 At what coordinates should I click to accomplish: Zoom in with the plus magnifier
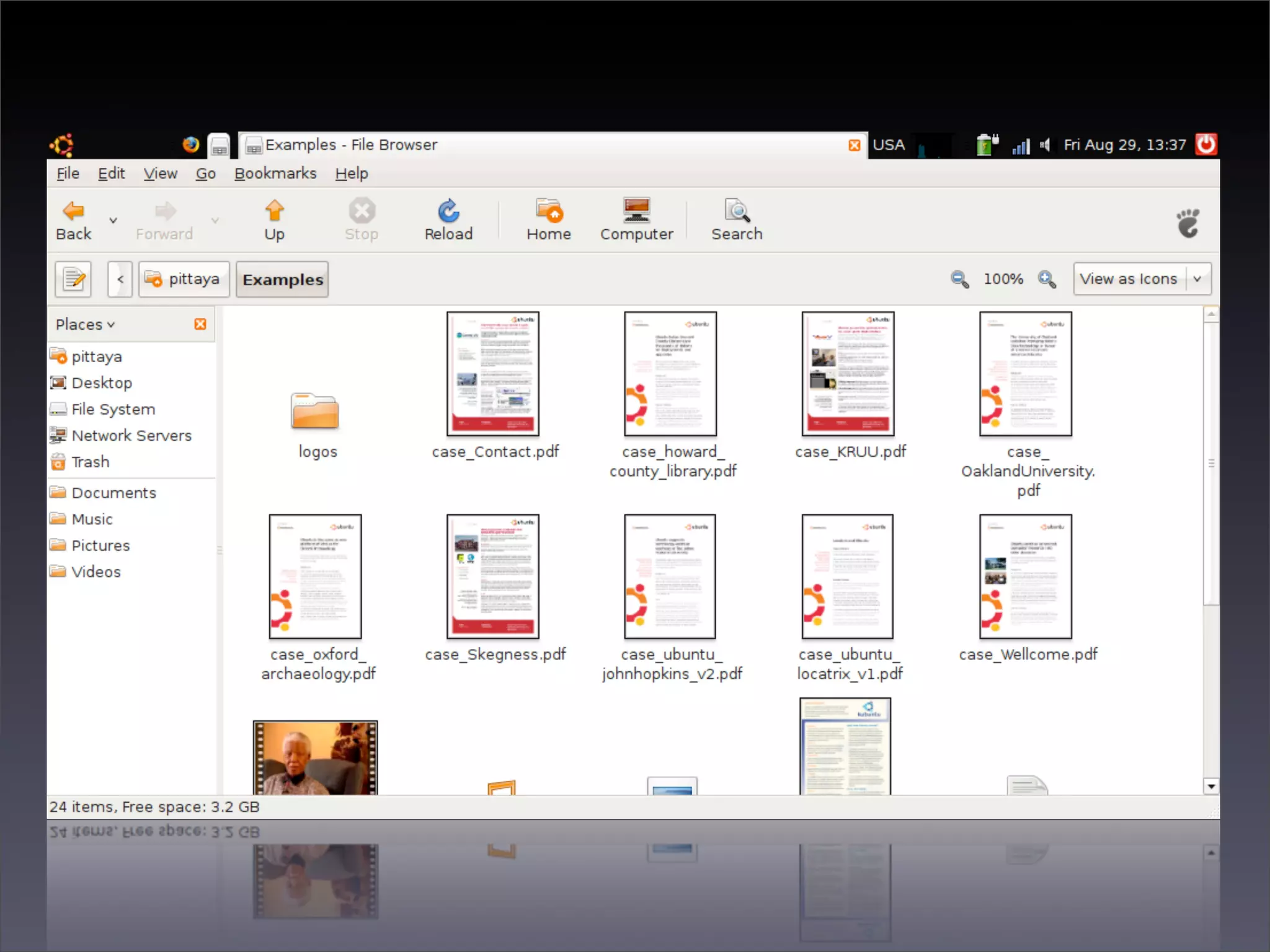pyautogui.click(x=1047, y=280)
